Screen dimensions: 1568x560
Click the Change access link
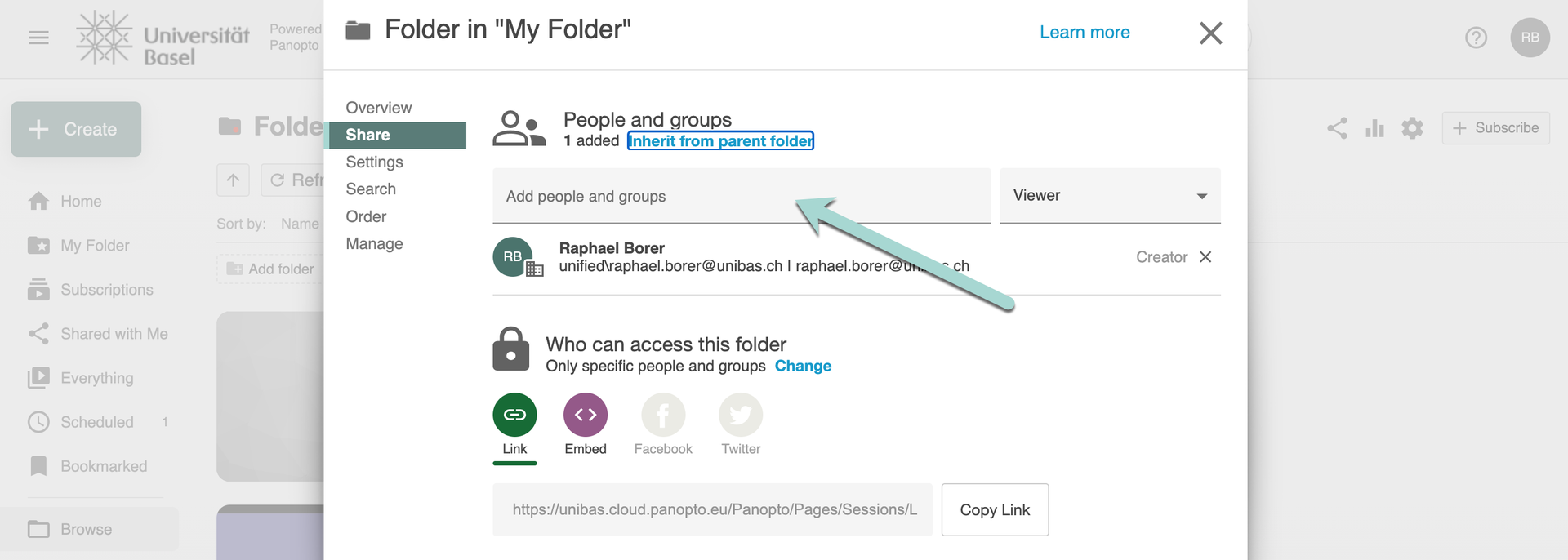802,366
